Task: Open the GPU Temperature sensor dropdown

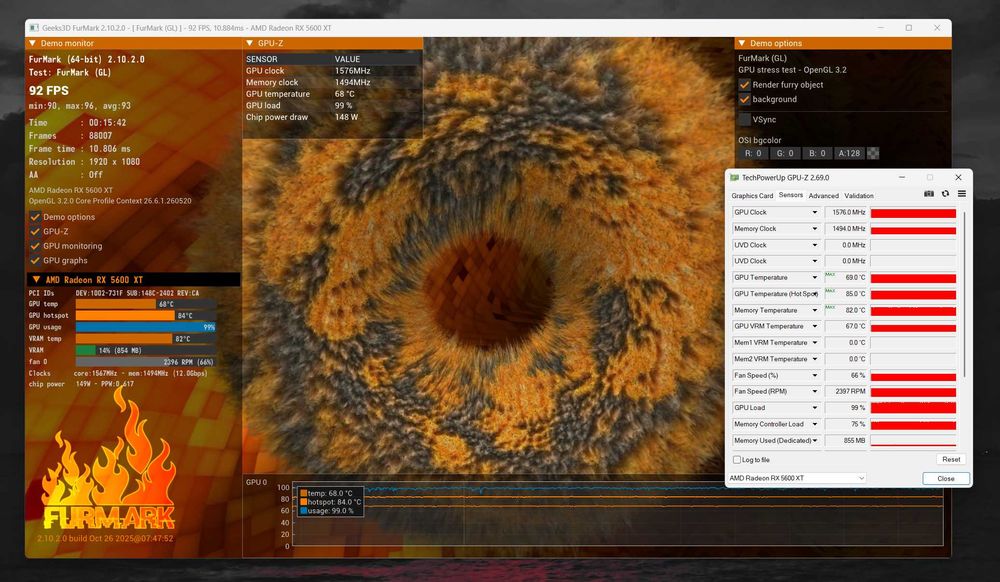Action: click(x=814, y=278)
